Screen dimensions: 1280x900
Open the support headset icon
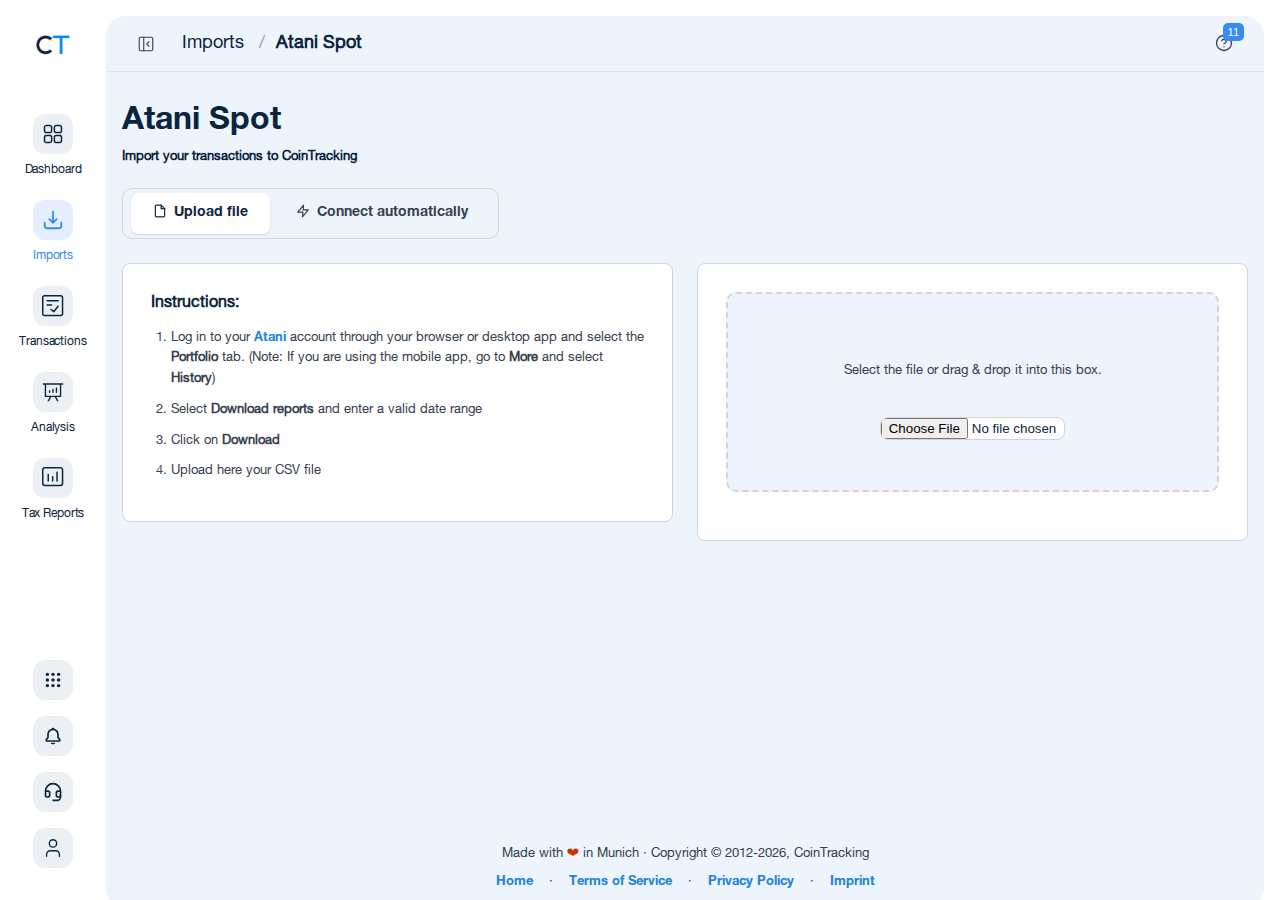tap(53, 792)
